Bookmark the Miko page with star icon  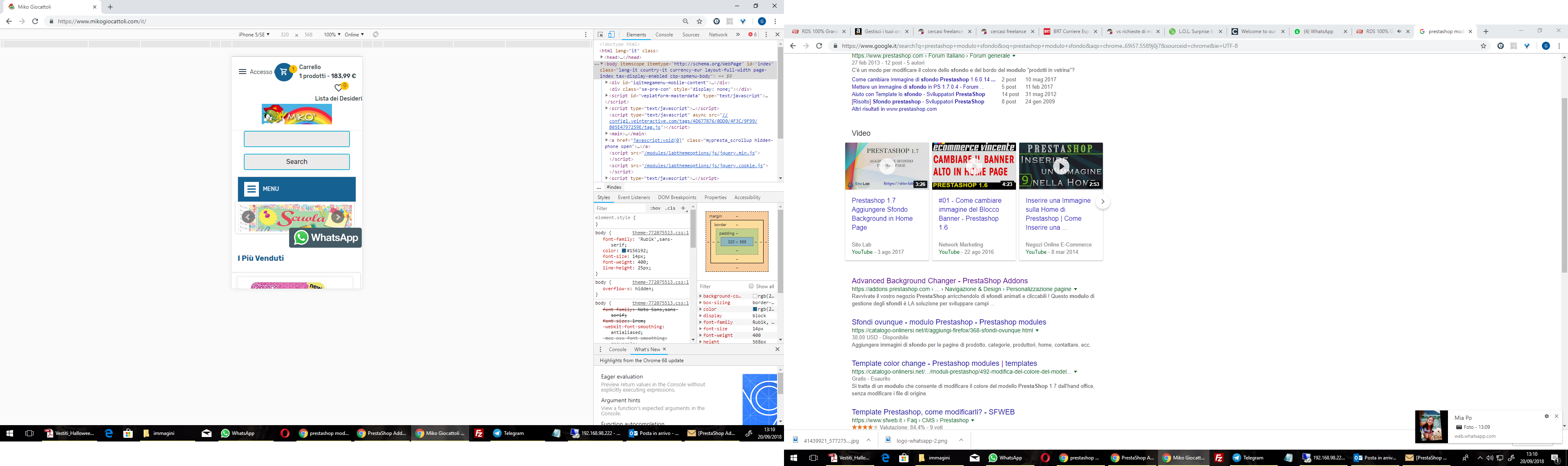click(699, 21)
